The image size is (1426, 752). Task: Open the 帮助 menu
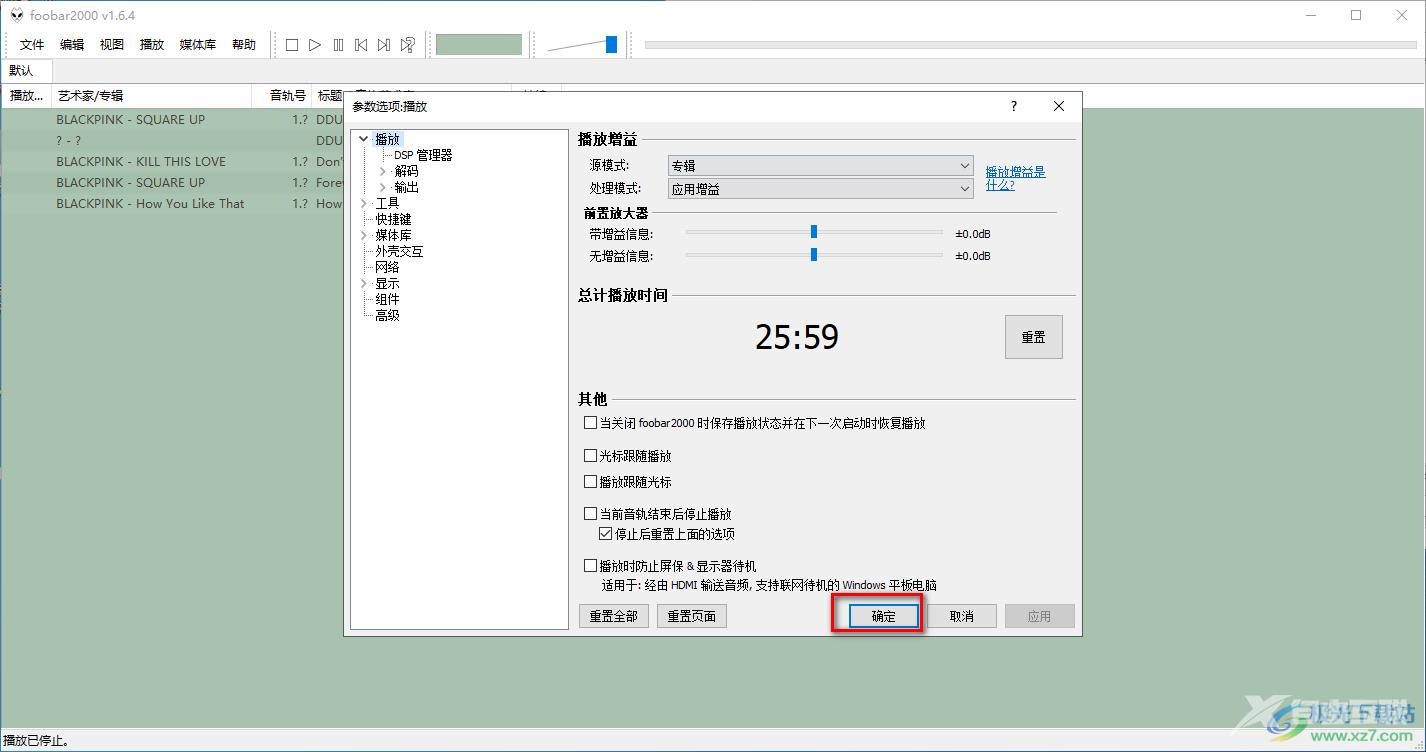coord(244,45)
